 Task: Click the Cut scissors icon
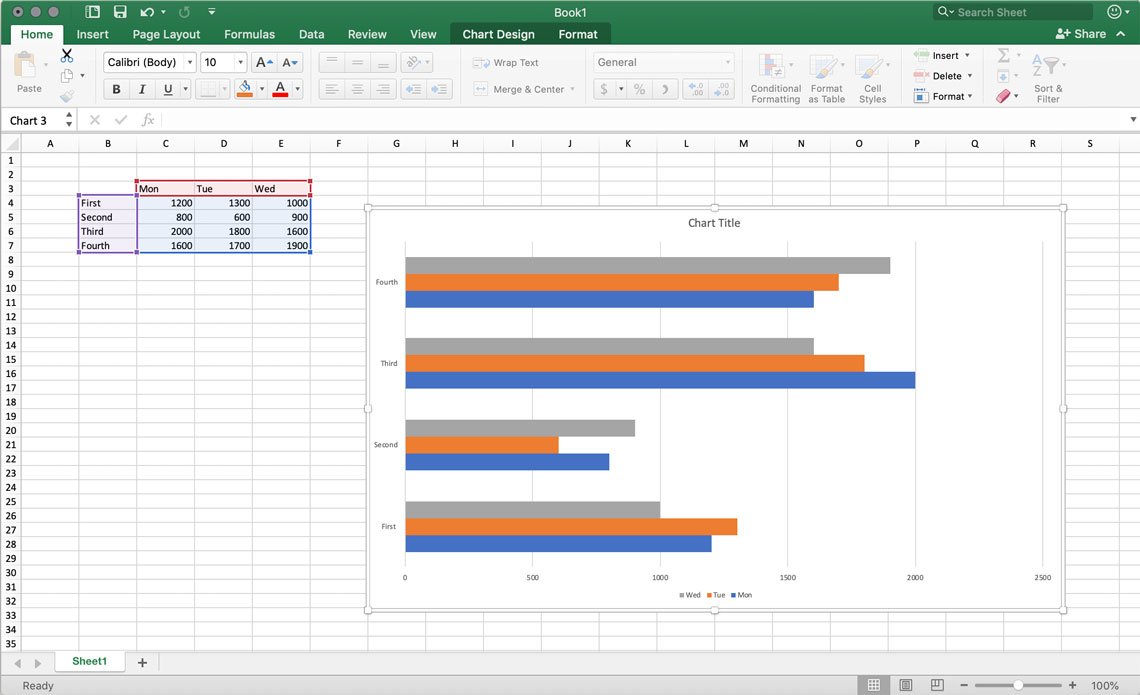point(67,56)
